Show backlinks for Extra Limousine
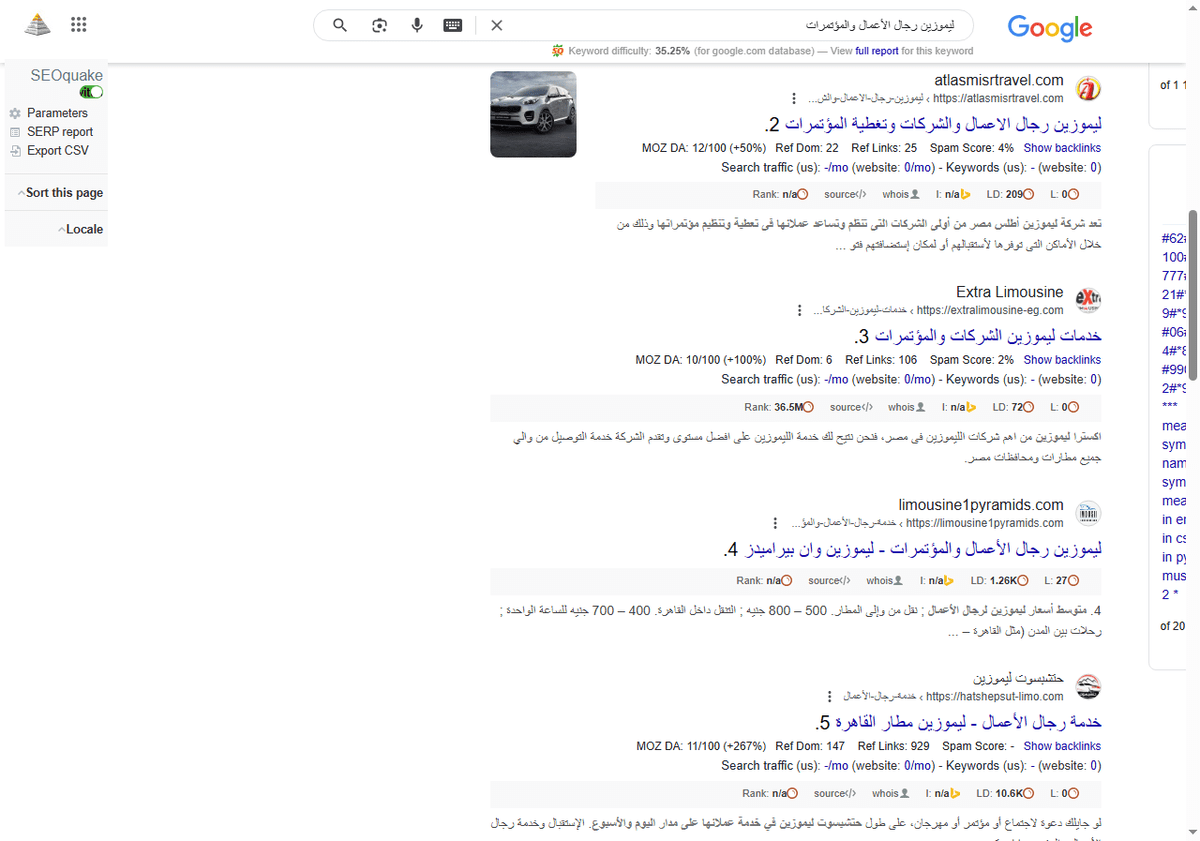Image resolution: width=1200 pixels, height=841 pixels. click(1062, 359)
